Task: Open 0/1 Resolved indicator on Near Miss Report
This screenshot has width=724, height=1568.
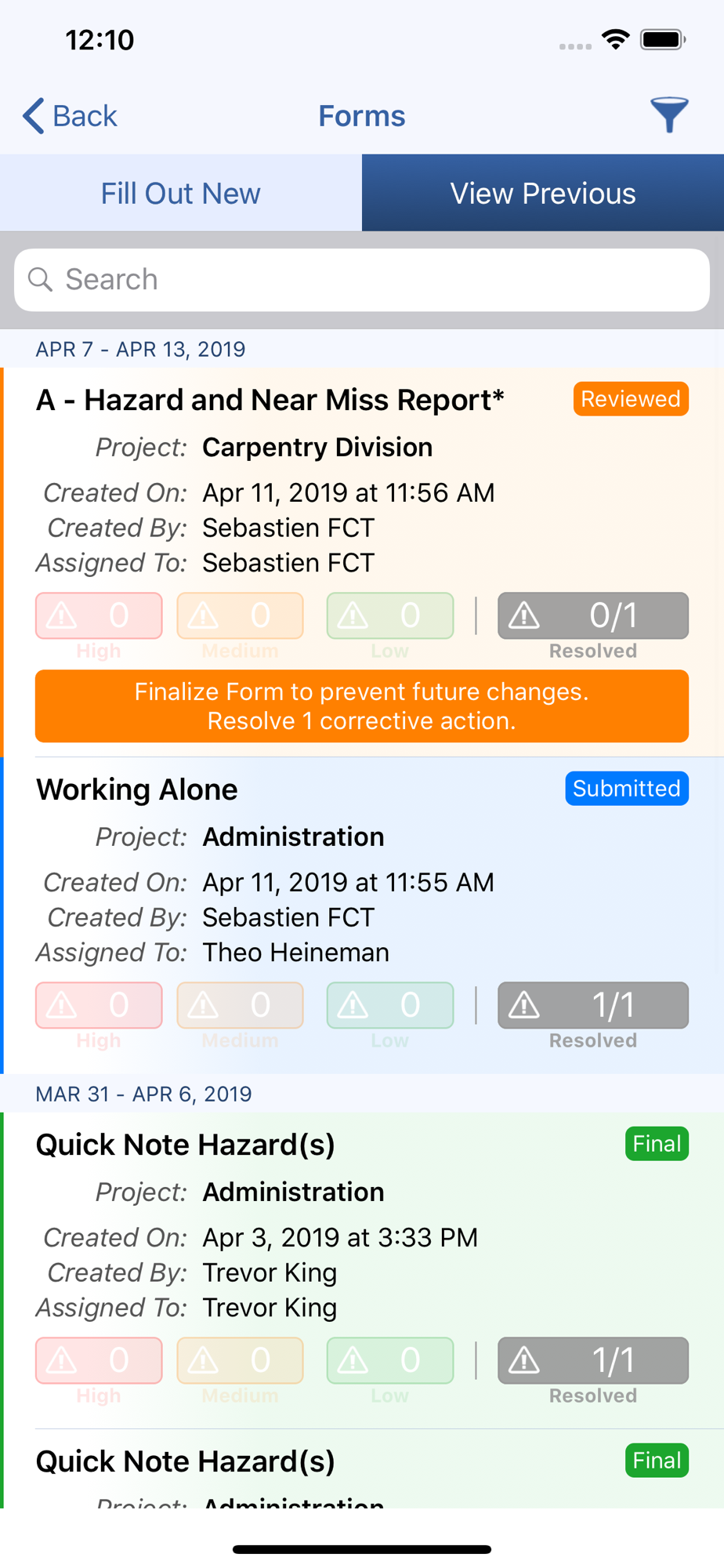Action: pyautogui.click(x=593, y=616)
